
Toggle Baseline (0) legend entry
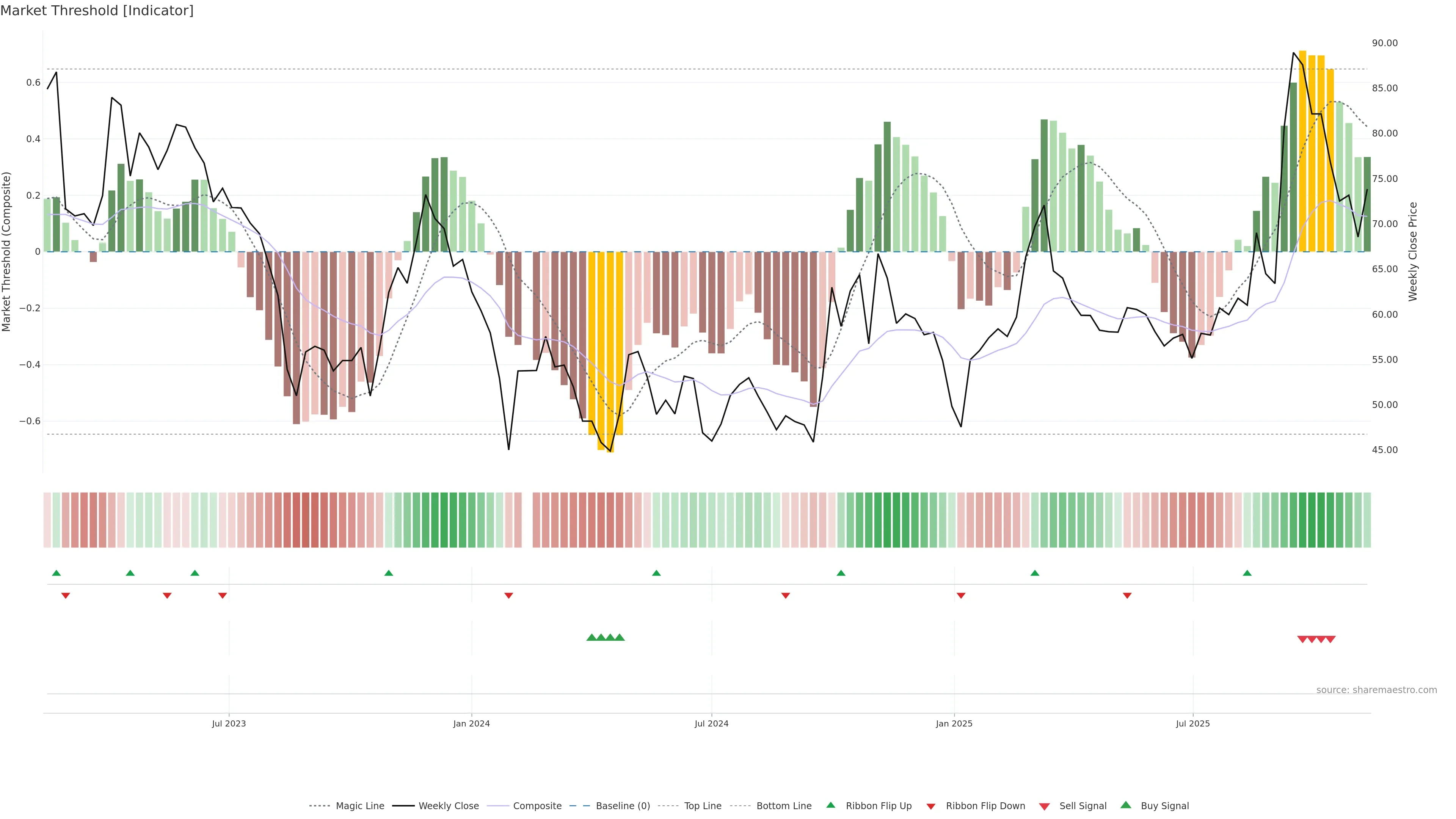623,805
